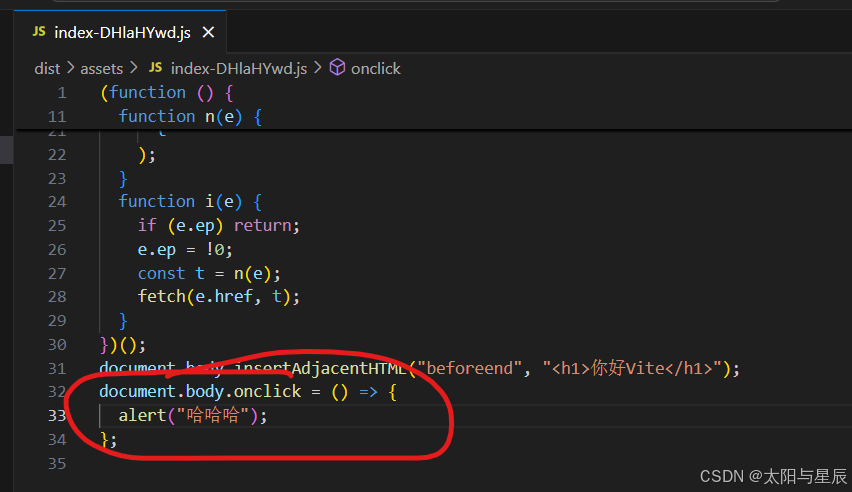Click the '})();' line 30
The image size is (852, 492).
tap(123, 345)
